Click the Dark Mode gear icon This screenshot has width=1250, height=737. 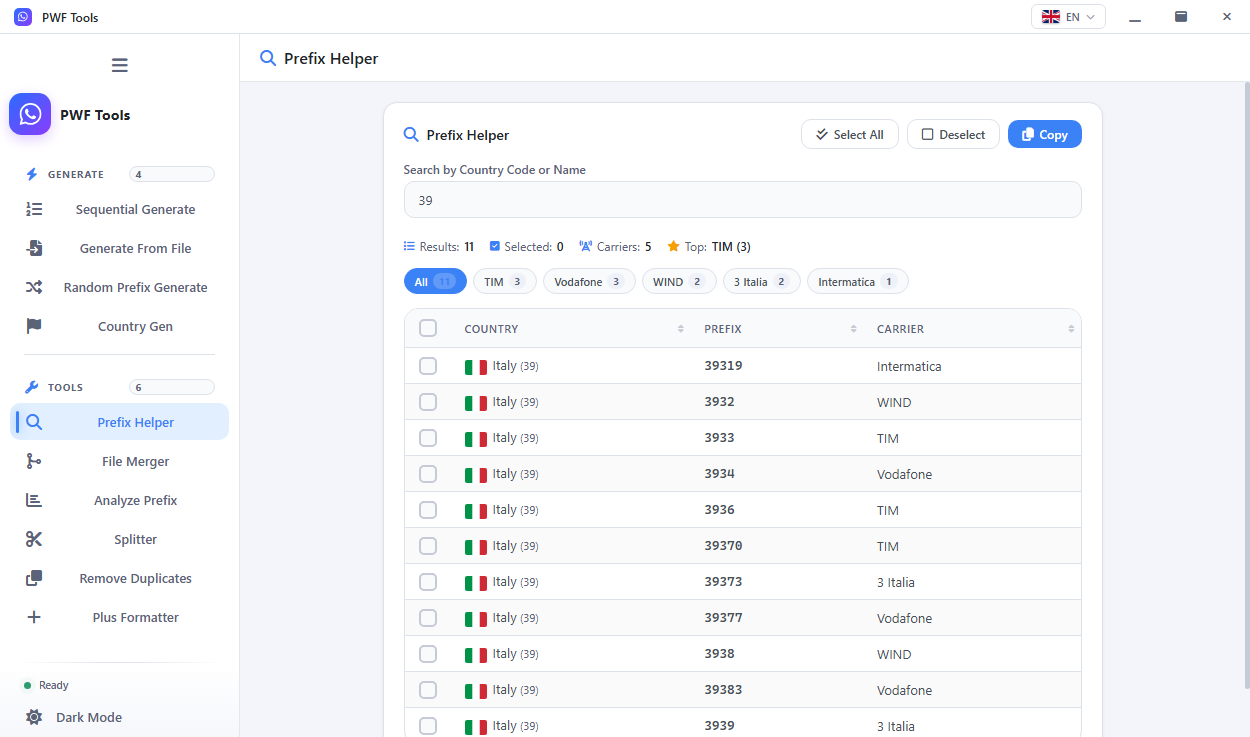[x=34, y=717]
